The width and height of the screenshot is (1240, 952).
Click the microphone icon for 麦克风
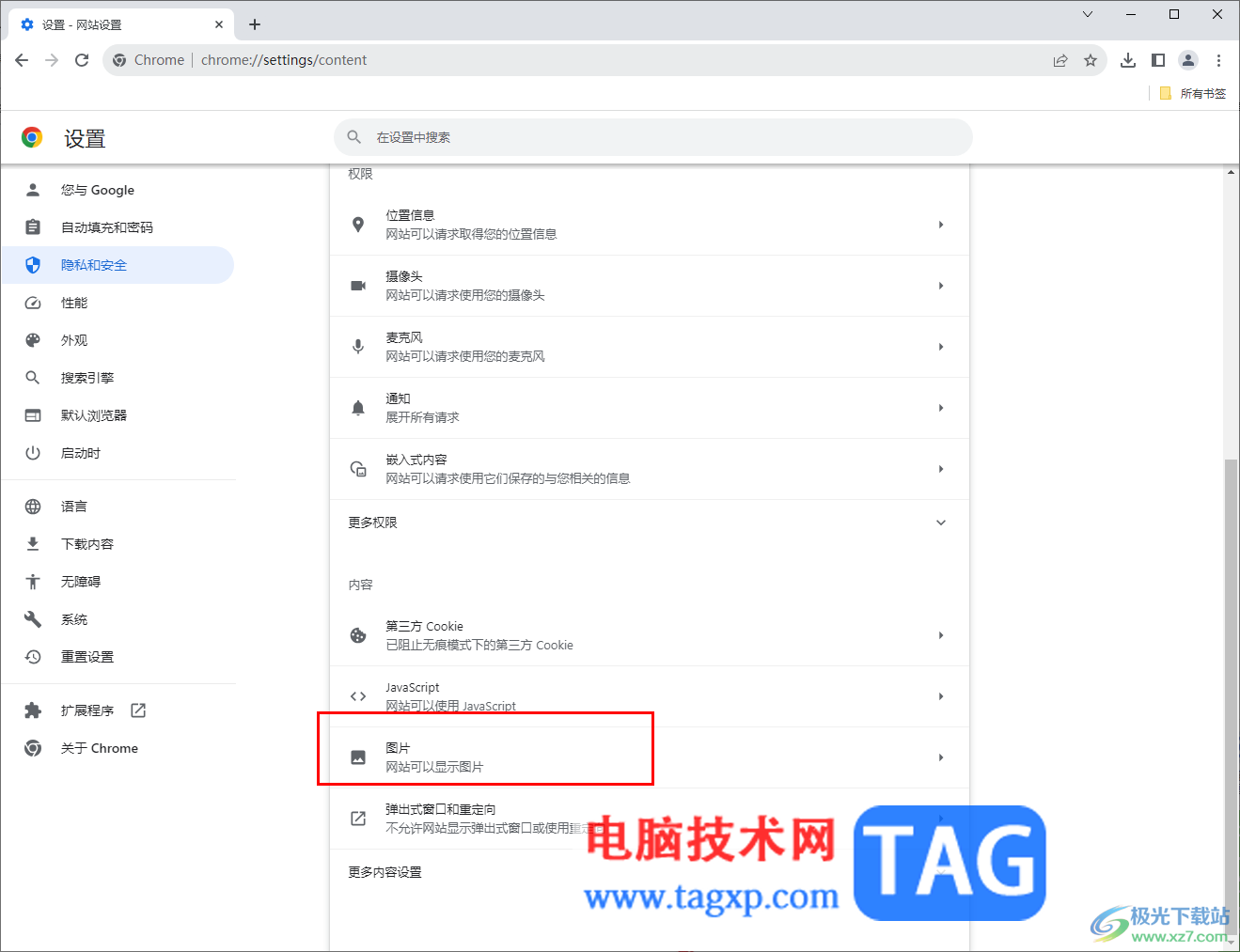tap(358, 347)
